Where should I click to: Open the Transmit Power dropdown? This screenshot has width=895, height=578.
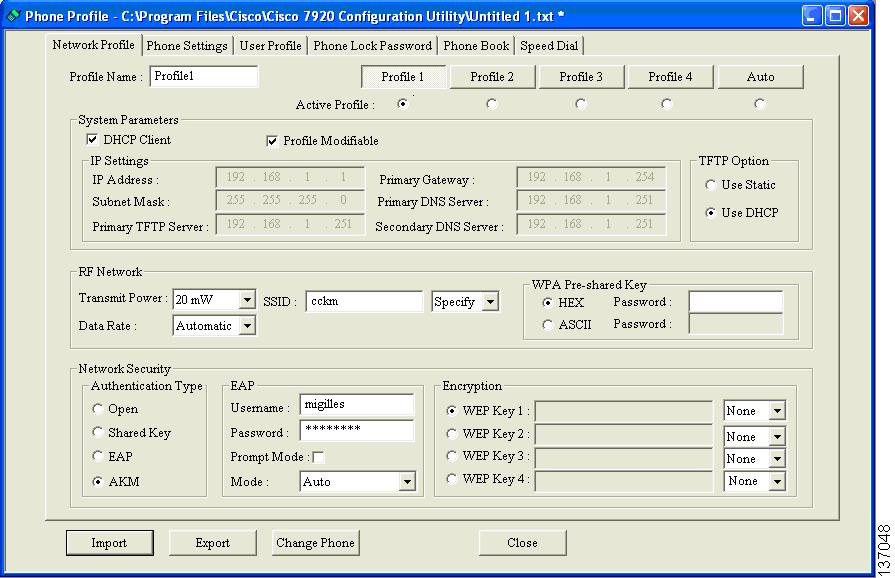(x=247, y=300)
